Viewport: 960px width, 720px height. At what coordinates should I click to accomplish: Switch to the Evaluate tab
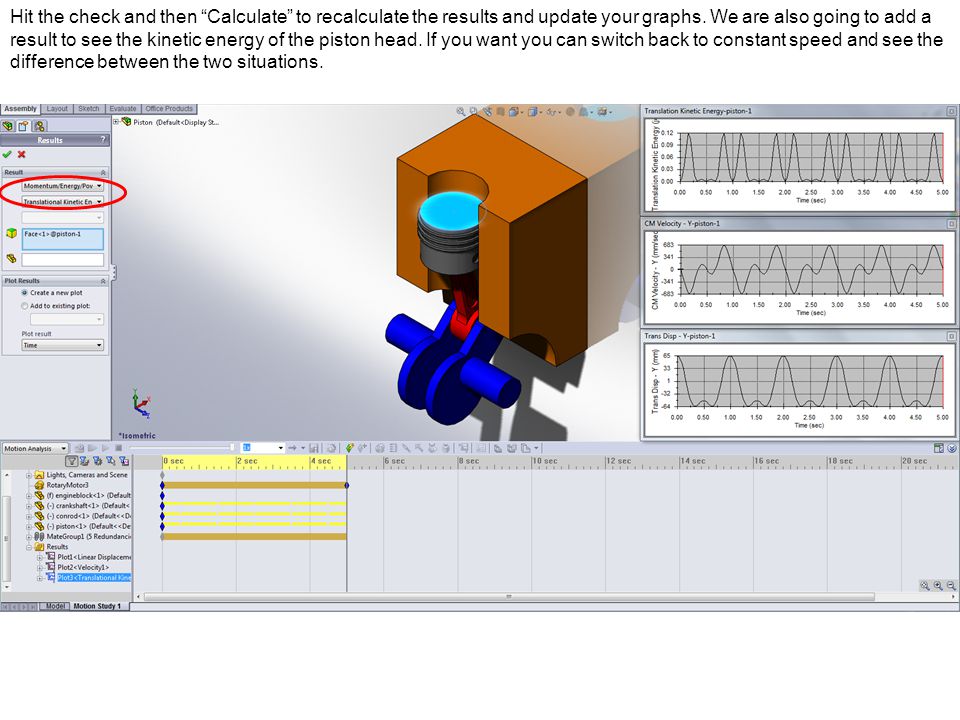tap(123, 109)
